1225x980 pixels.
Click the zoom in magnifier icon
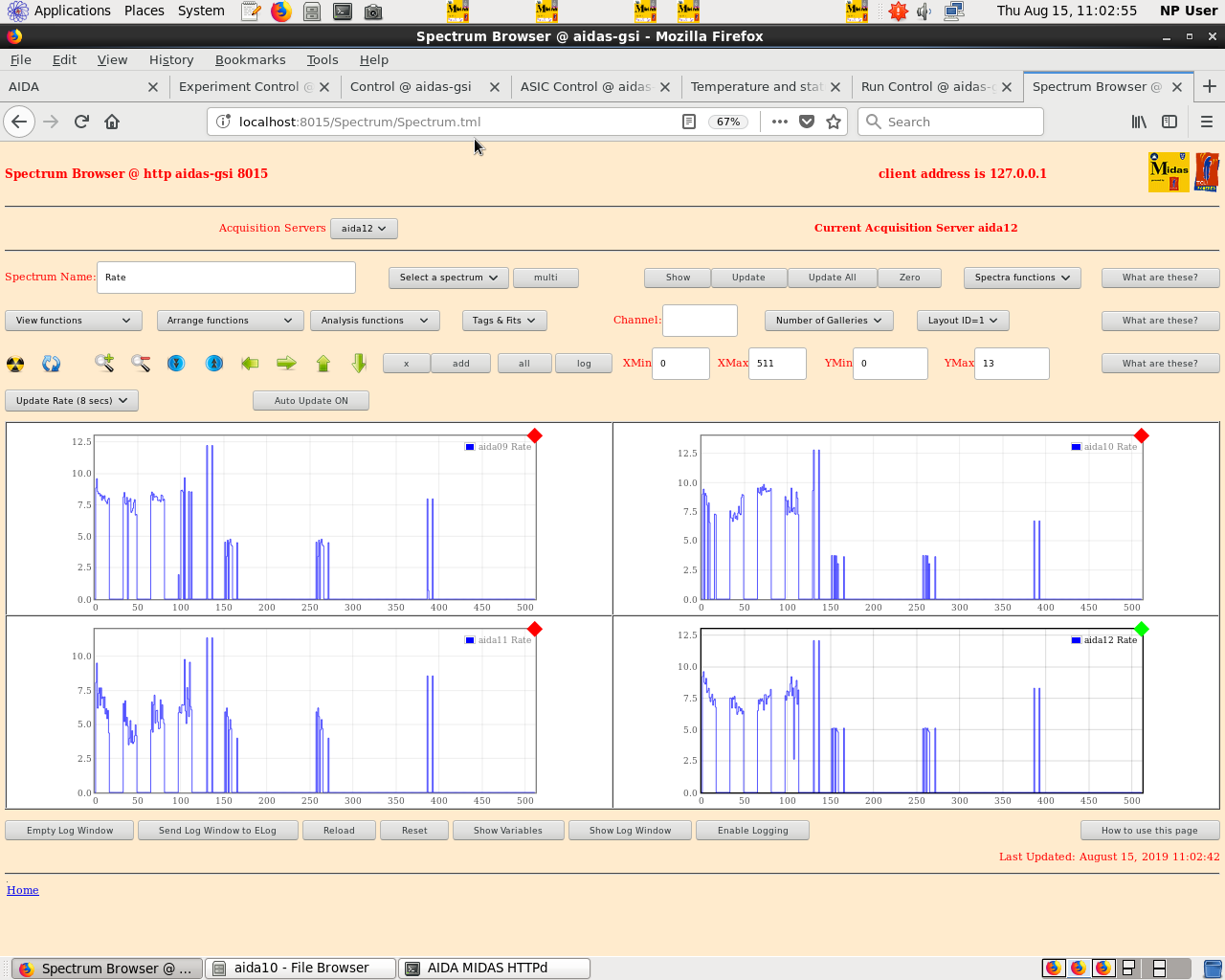[104, 363]
